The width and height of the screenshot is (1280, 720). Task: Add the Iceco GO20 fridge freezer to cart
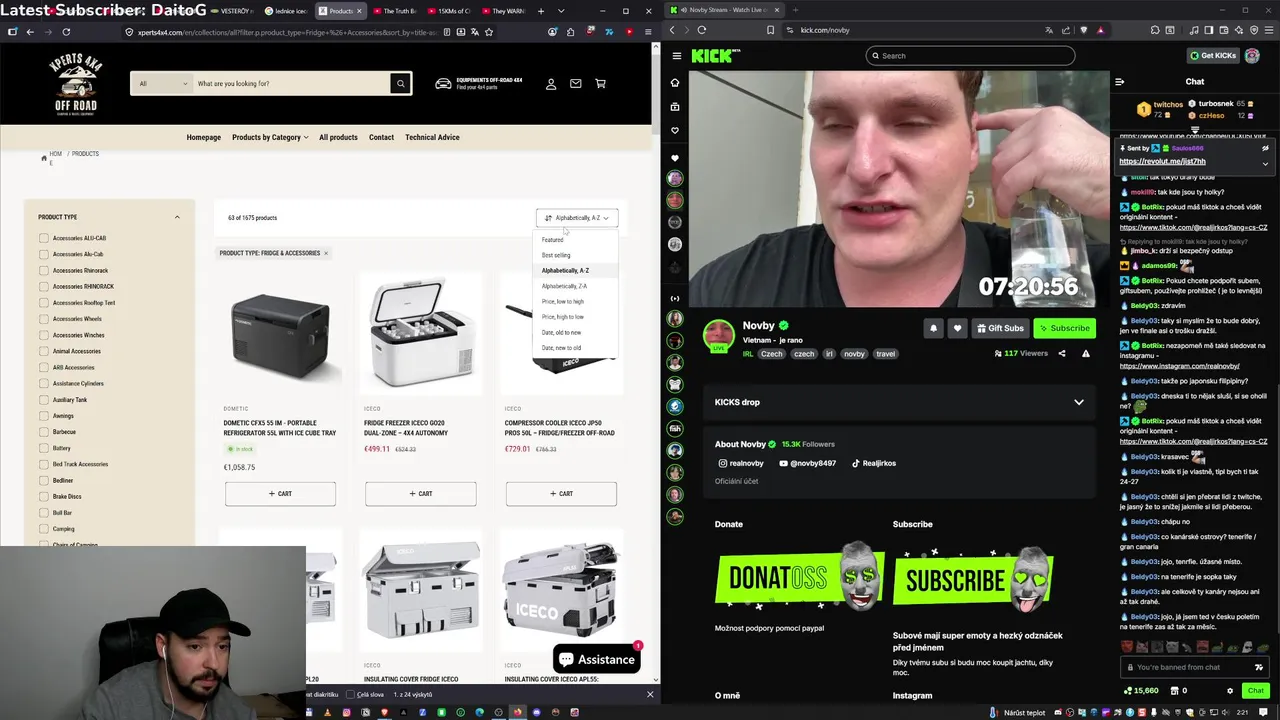pos(420,493)
